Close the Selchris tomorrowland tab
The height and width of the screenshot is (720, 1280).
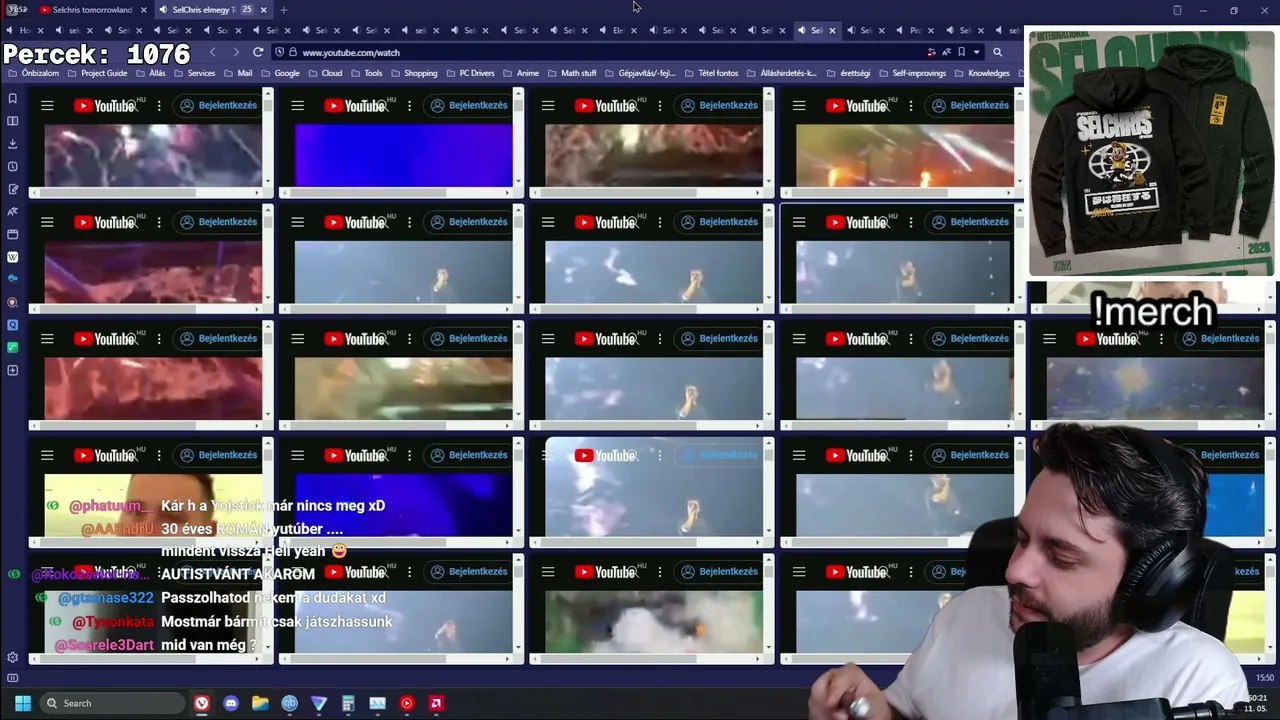(144, 10)
